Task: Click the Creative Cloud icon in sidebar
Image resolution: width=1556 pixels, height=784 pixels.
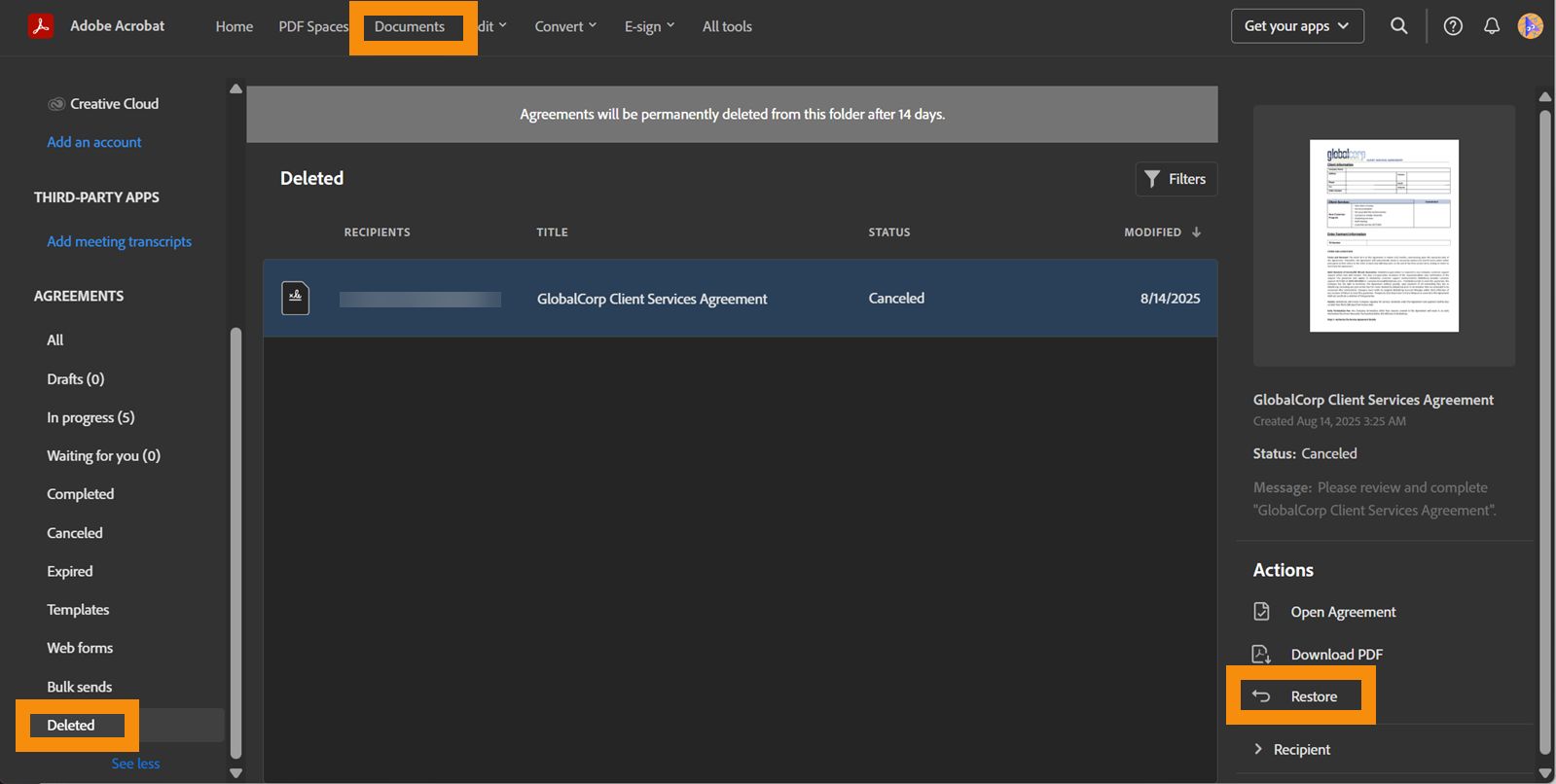Action: (x=56, y=104)
